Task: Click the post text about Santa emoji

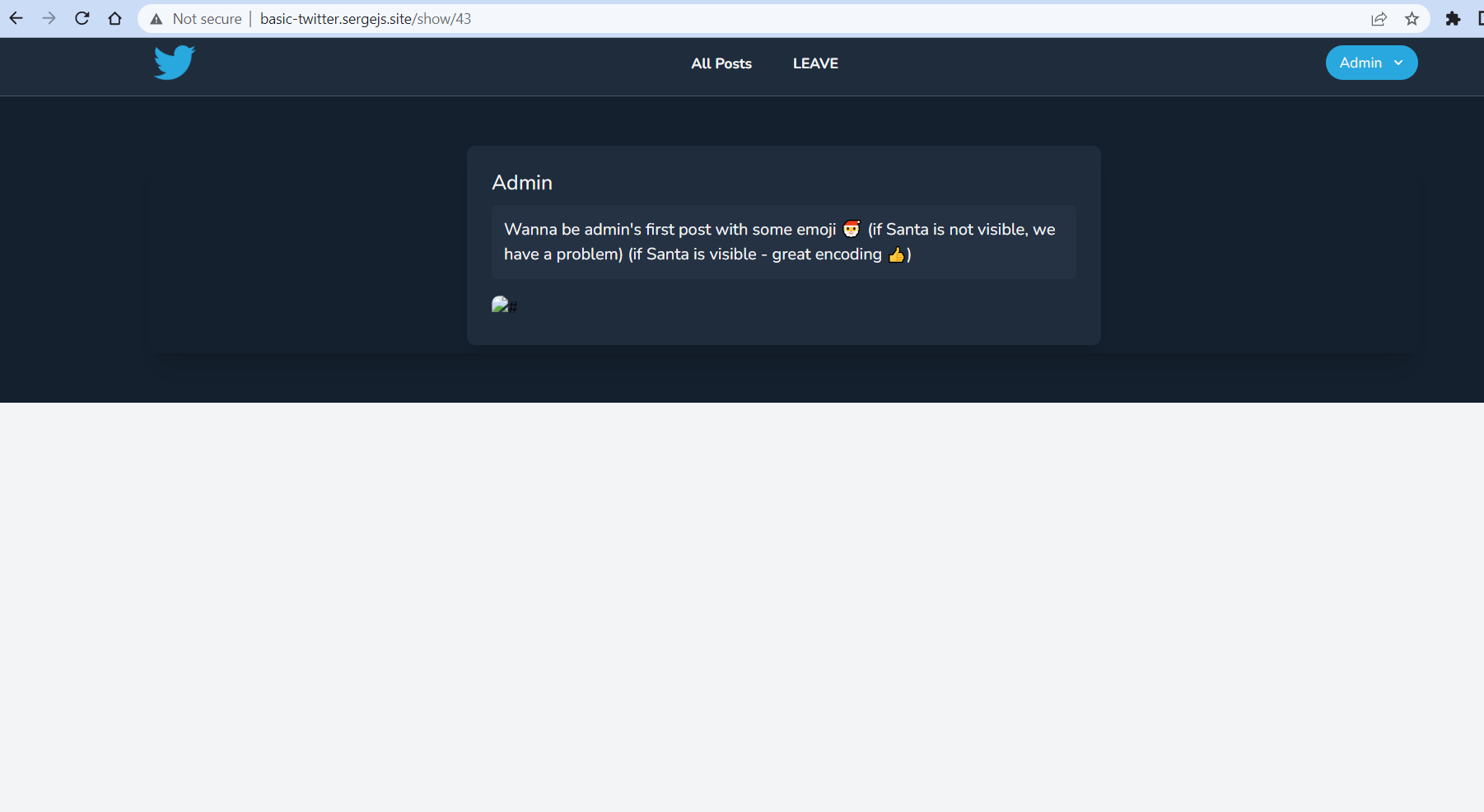Action: [783, 242]
